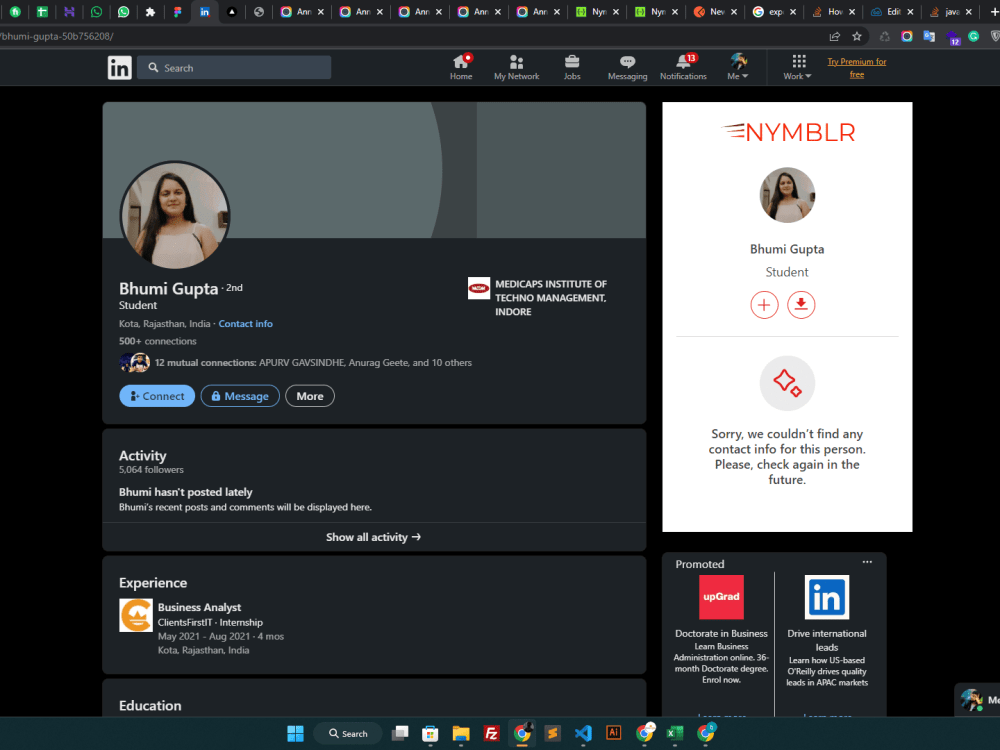
Task: Expand the Me profile menu
Action: (x=738, y=67)
